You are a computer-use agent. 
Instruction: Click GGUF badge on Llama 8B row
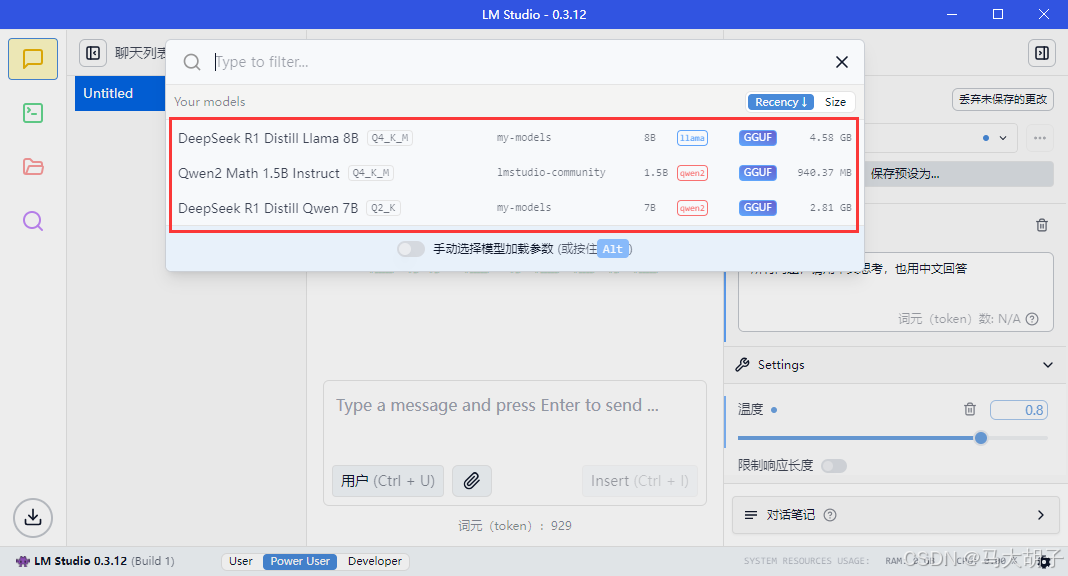(757, 138)
